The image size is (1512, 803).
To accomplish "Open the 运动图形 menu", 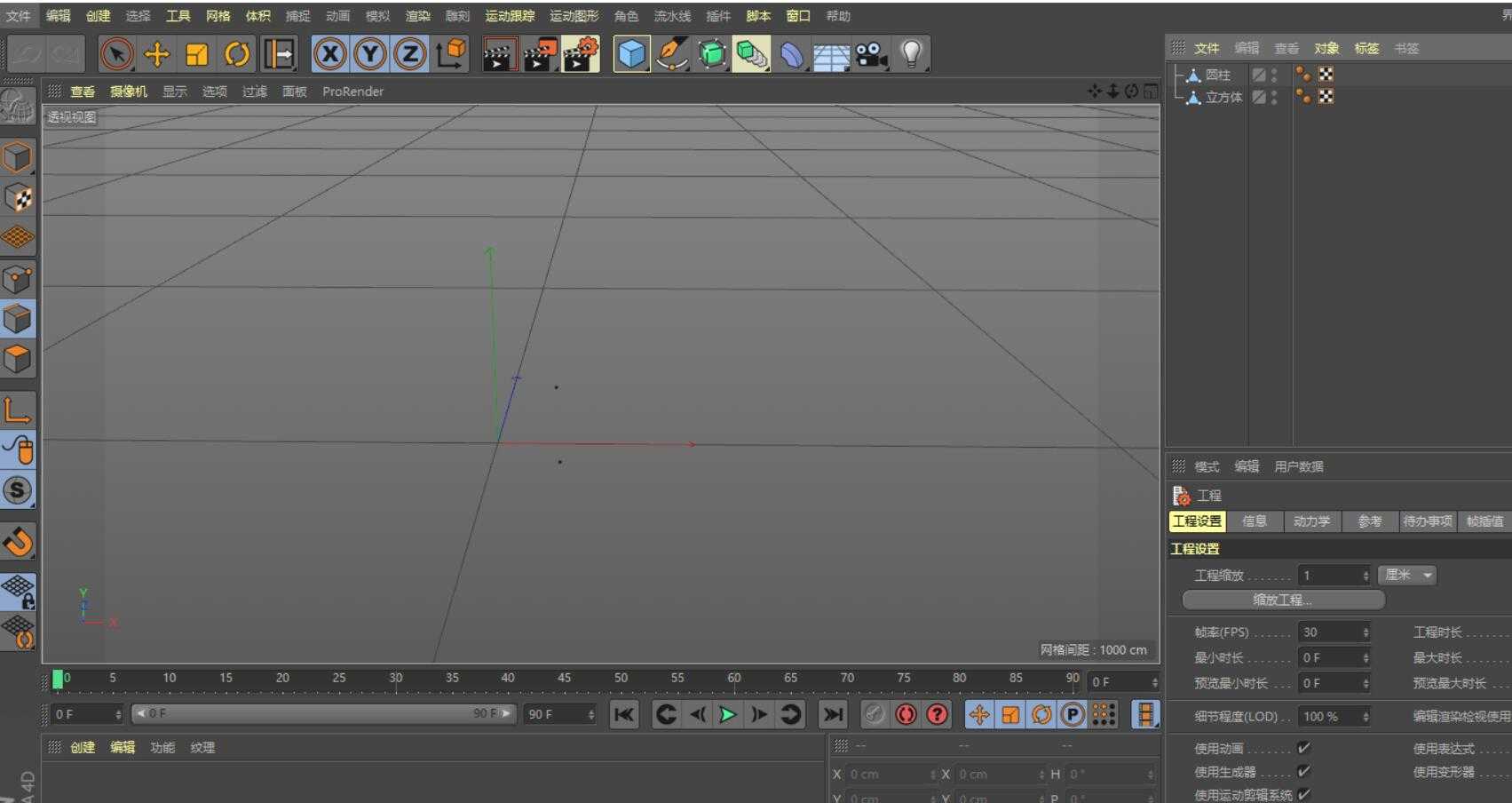I will (x=574, y=16).
